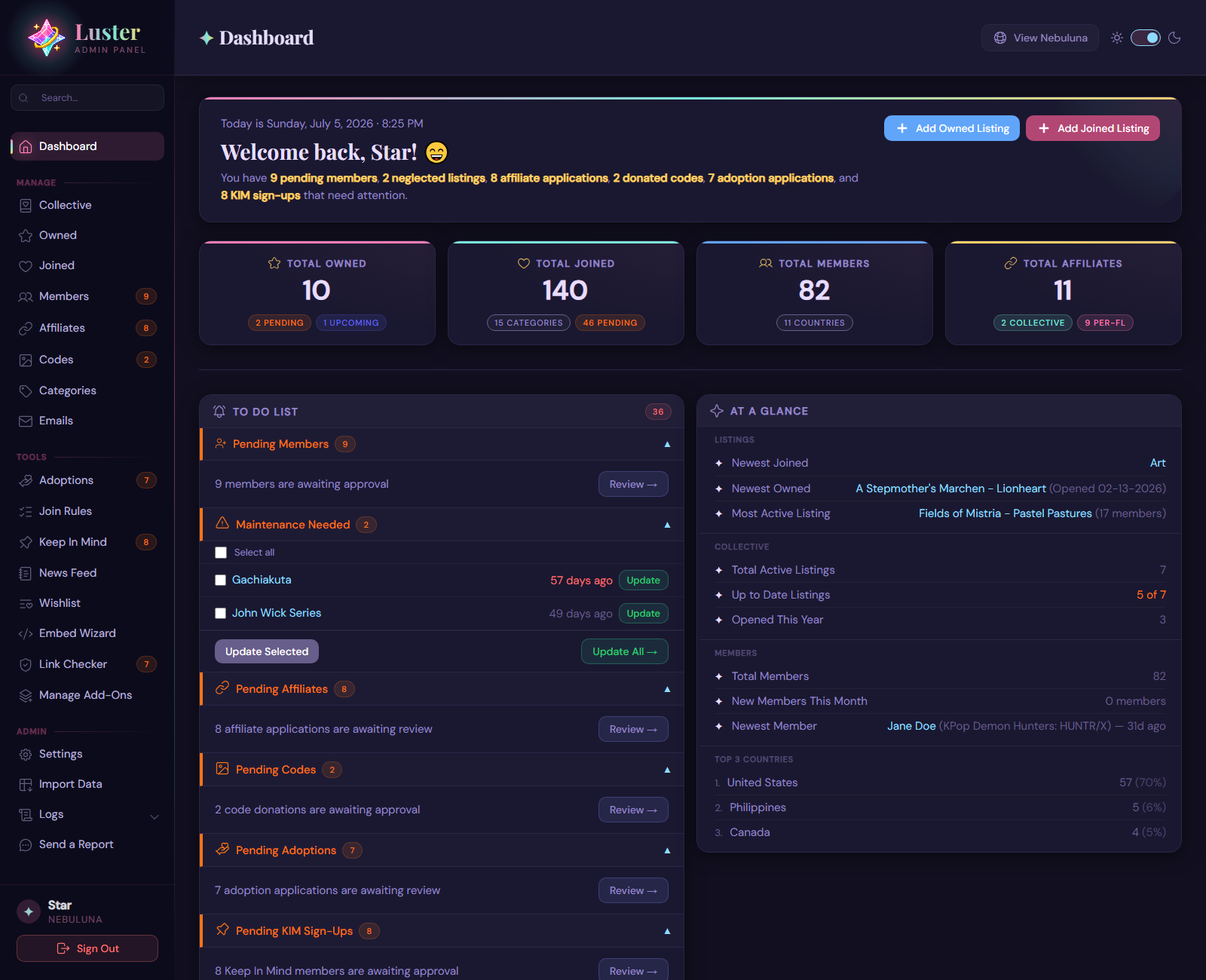Expand the Logs submenu chevron
Viewport: 1206px width, 980px height.
click(x=155, y=816)
